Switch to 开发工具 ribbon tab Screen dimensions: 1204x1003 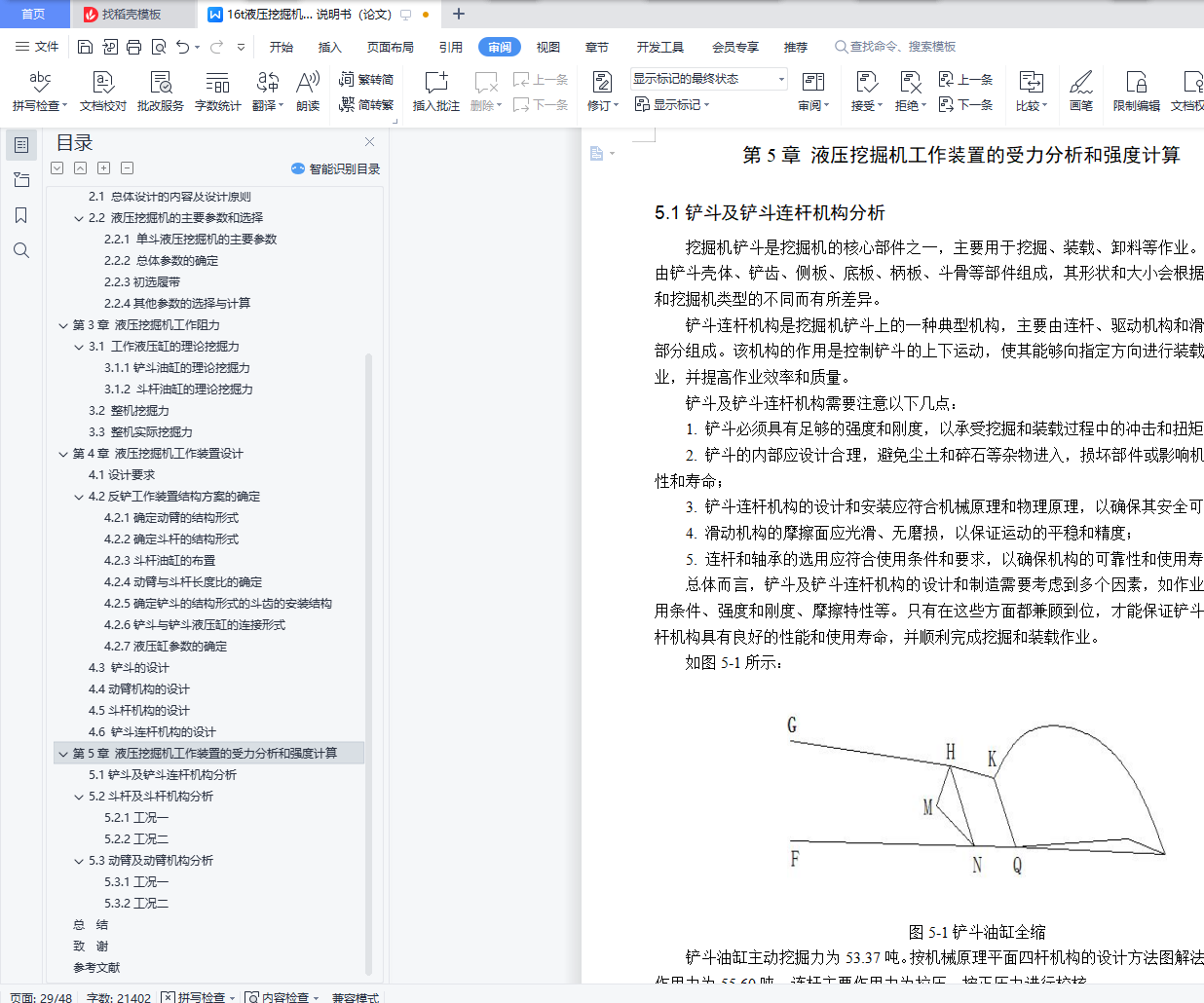[660, 47]
